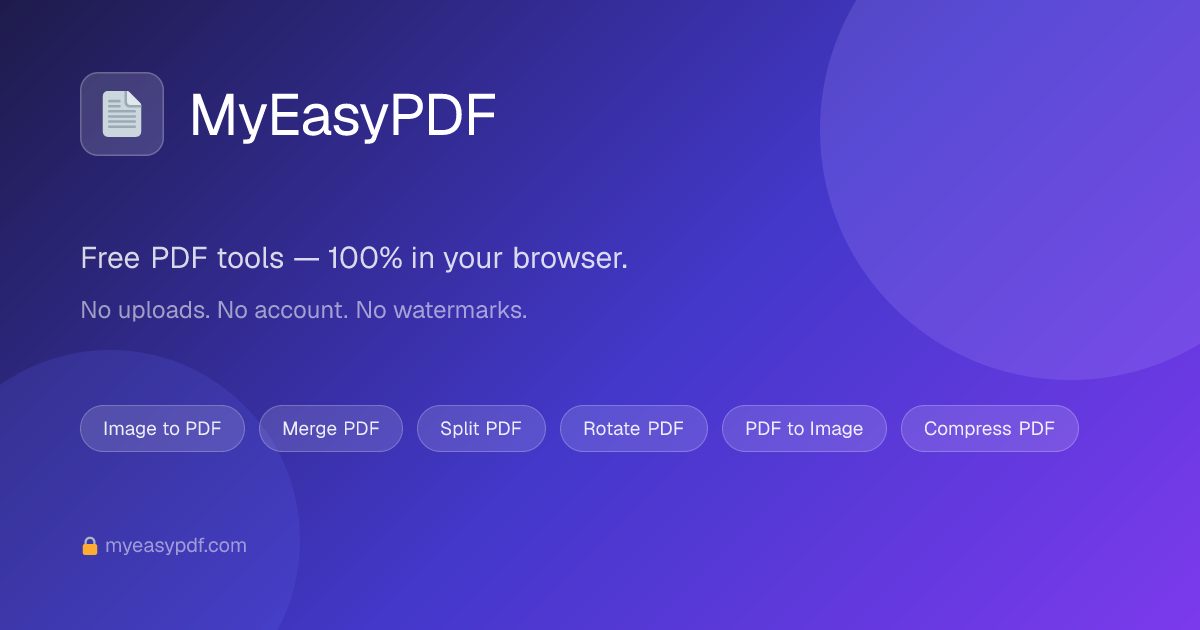Click the MyEasyPDF document logo icon
1200x630 pixels.
(122, 114)
